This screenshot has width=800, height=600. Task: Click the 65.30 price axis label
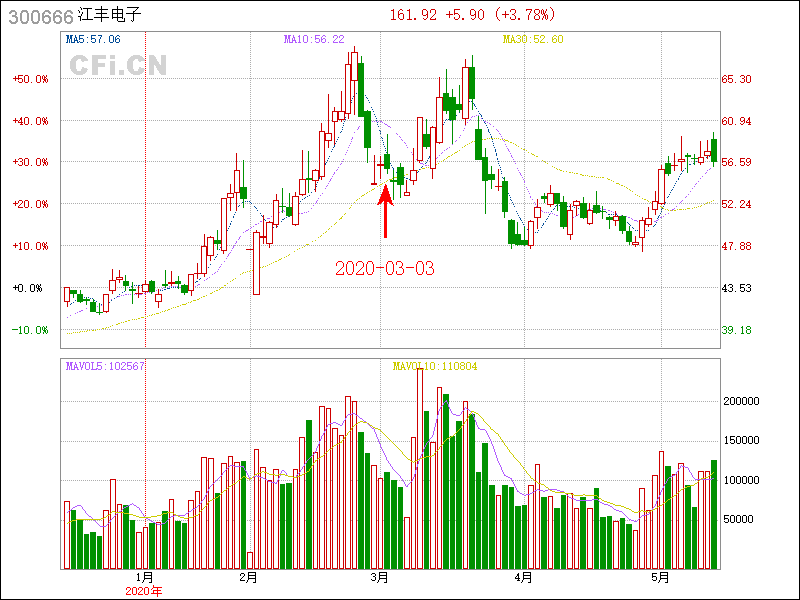click(x=737, y=79)
